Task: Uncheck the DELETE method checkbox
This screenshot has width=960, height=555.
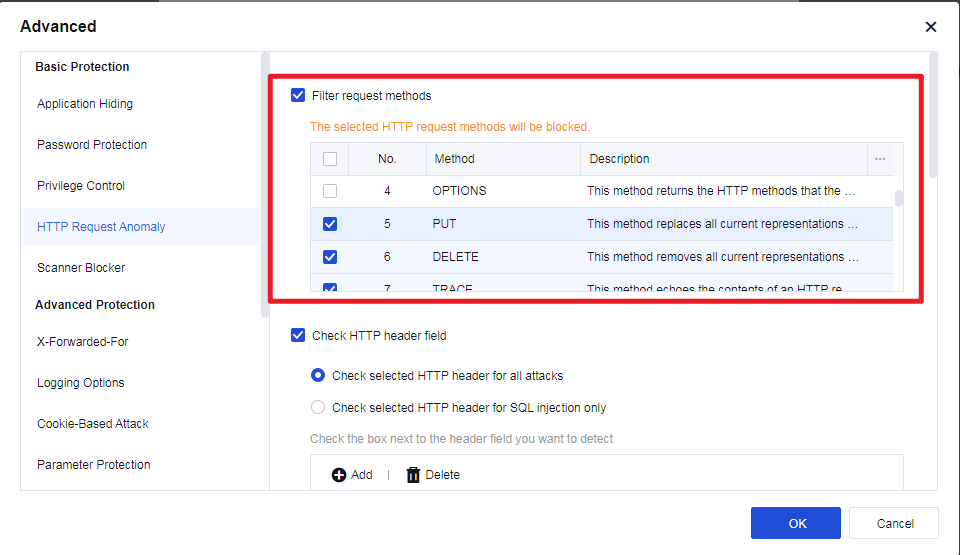Action: 330,257
